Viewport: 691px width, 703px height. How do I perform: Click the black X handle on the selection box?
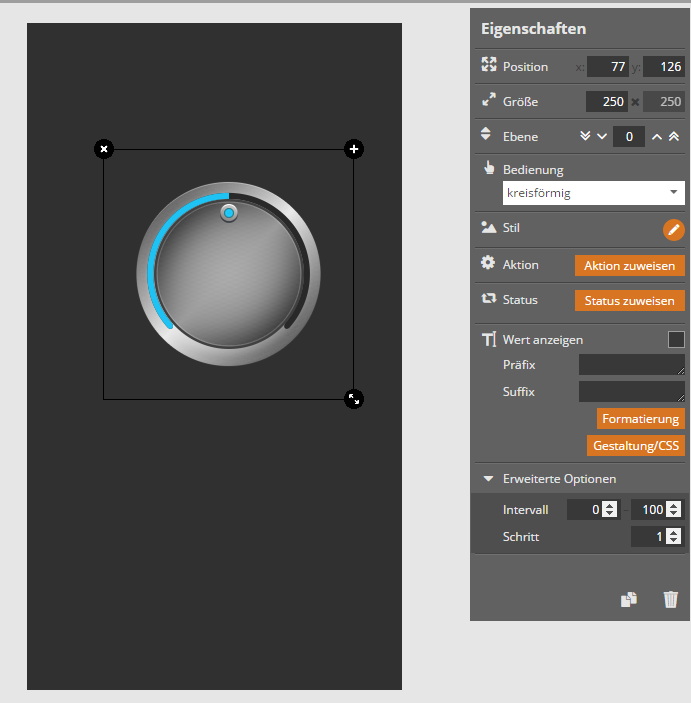[x=104, y=149]
